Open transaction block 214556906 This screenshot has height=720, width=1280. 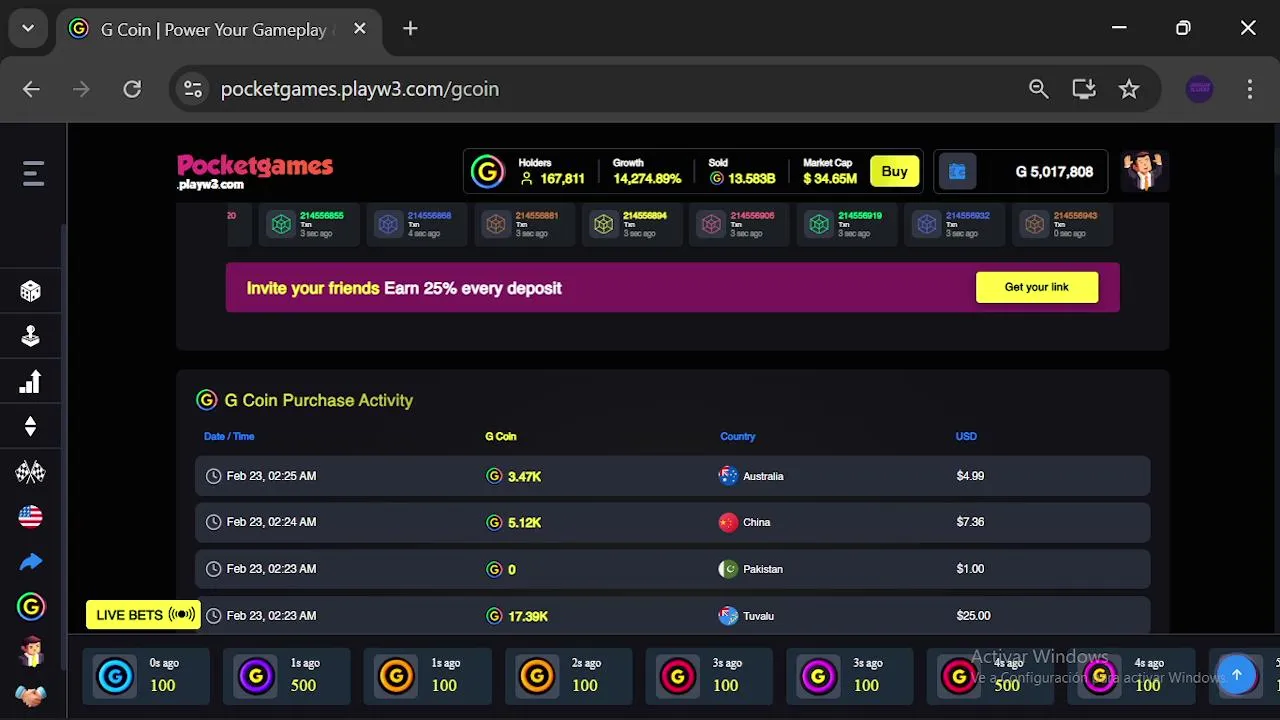click(739, 224)
